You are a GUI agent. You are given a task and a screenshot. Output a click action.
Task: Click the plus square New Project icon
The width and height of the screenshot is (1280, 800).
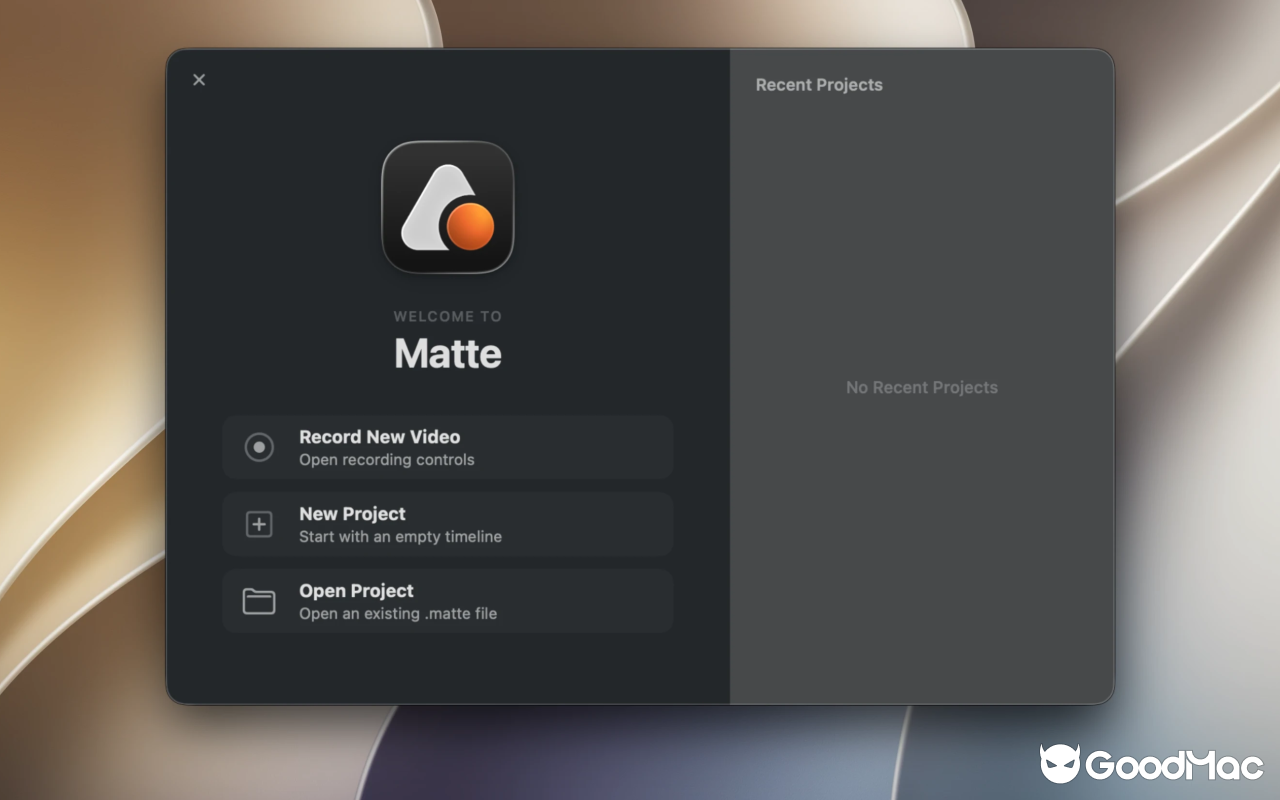(259, 524)
